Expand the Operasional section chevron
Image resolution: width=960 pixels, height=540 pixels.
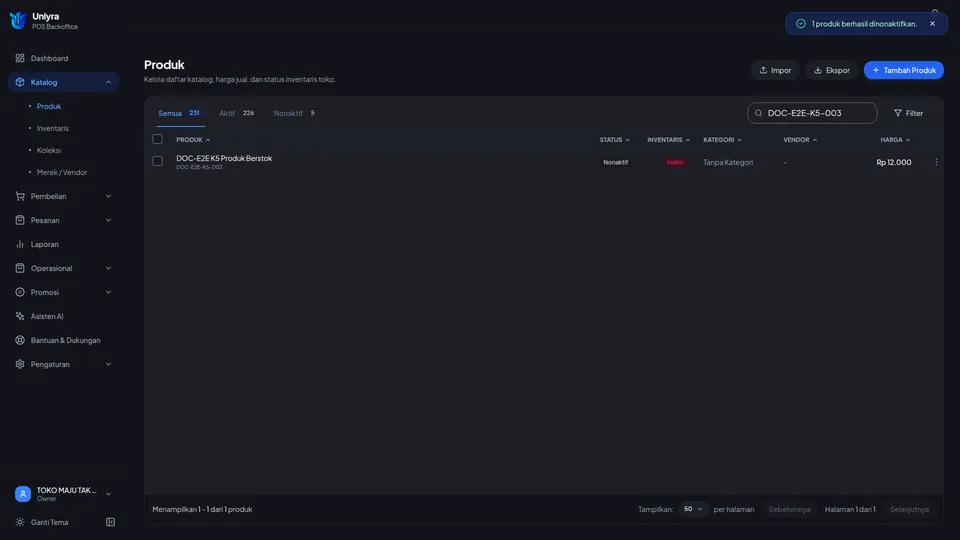(x=108, y=268)
